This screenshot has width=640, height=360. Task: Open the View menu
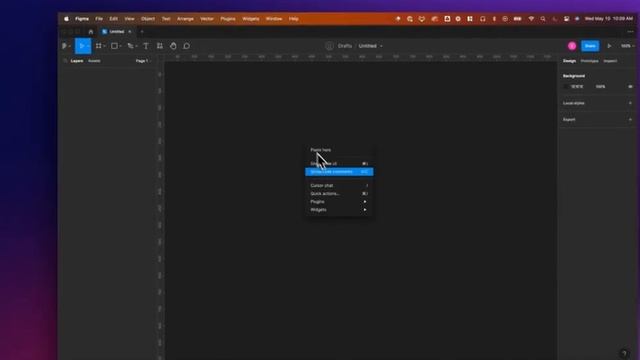click(x=129, y=19)
